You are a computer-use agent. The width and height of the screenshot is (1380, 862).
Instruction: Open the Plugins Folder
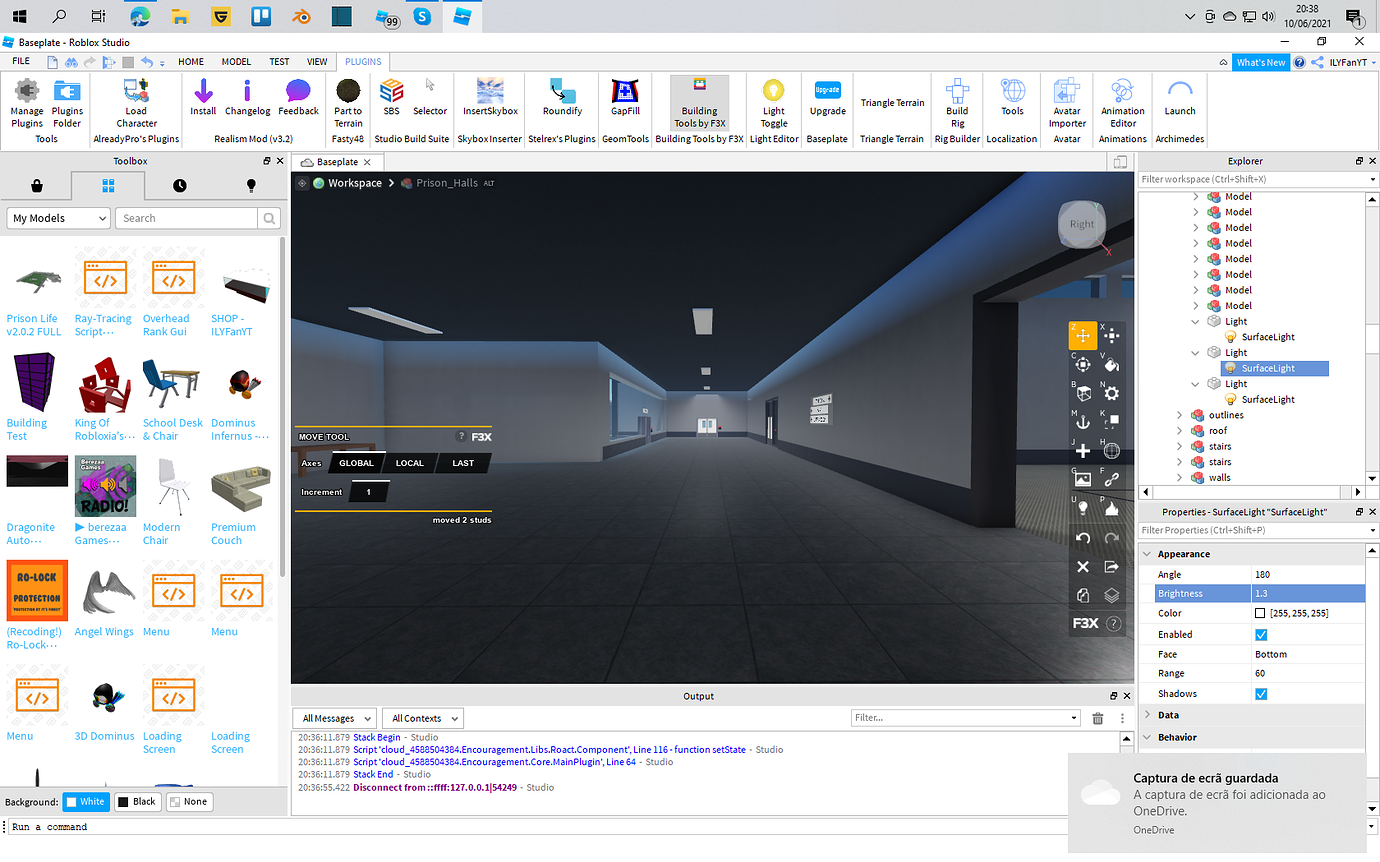pos(67,104)
